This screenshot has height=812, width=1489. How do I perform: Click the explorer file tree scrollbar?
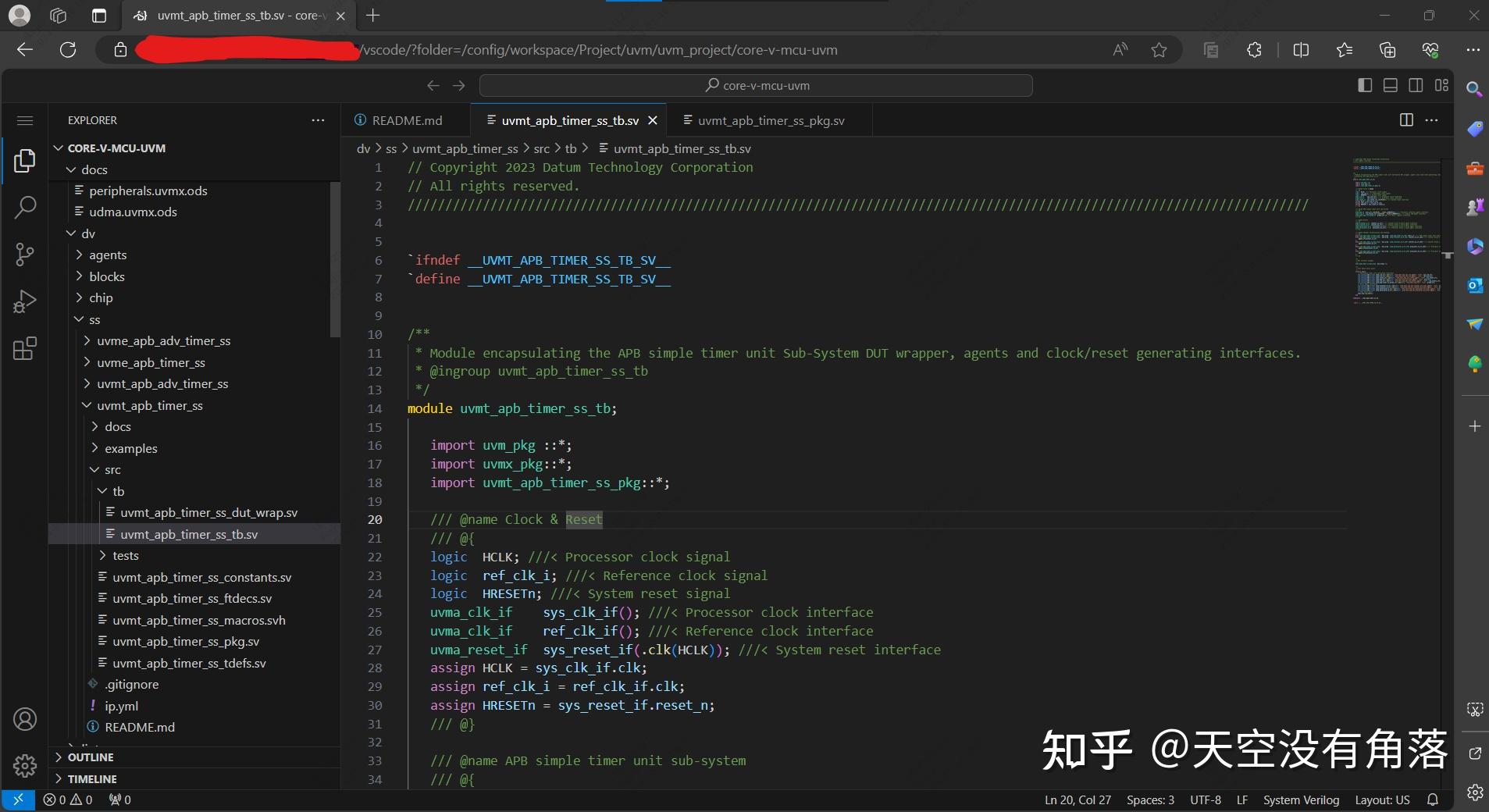pos(335,259)
